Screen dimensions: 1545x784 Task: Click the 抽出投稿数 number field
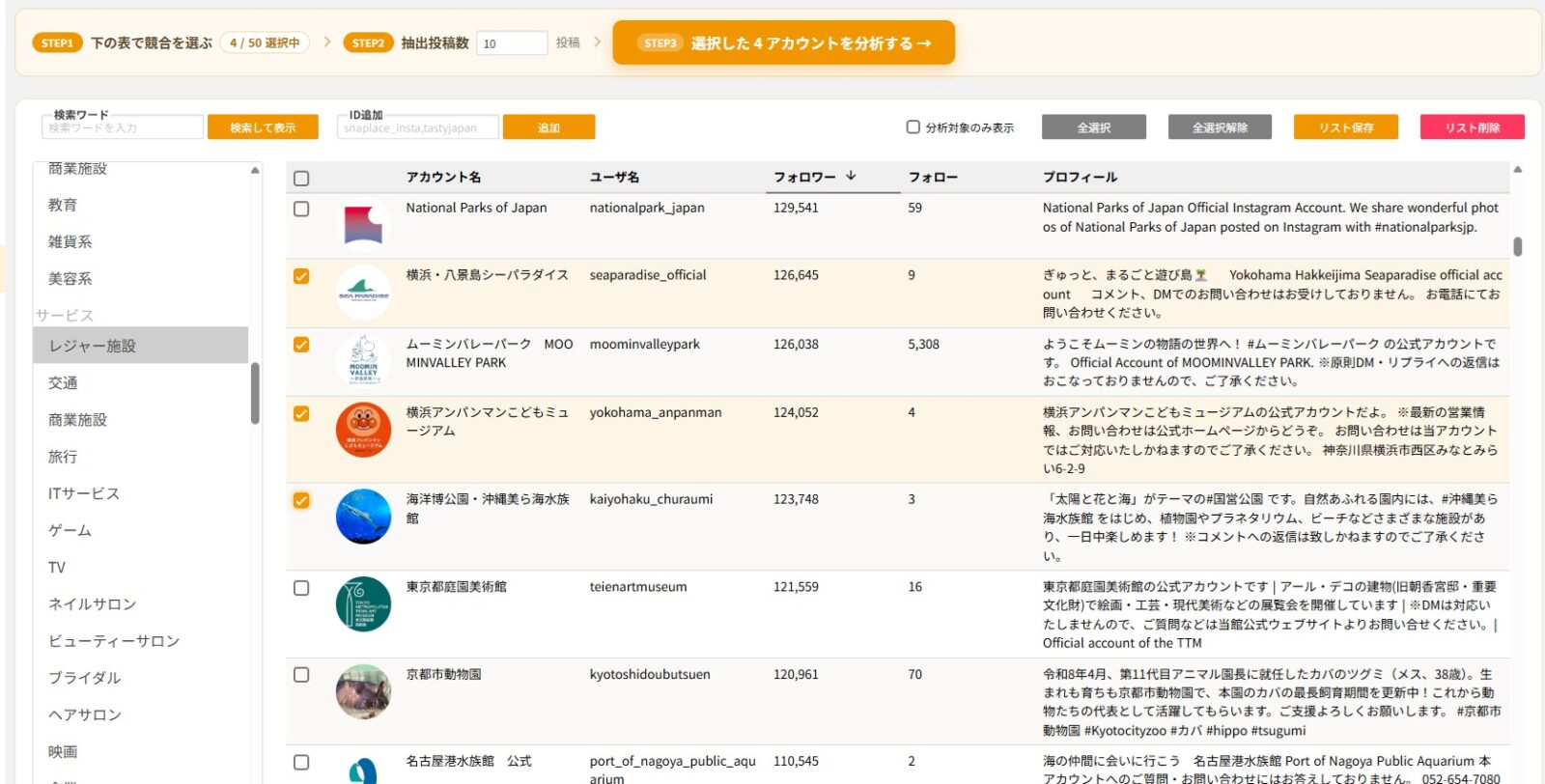pos(512,43)
